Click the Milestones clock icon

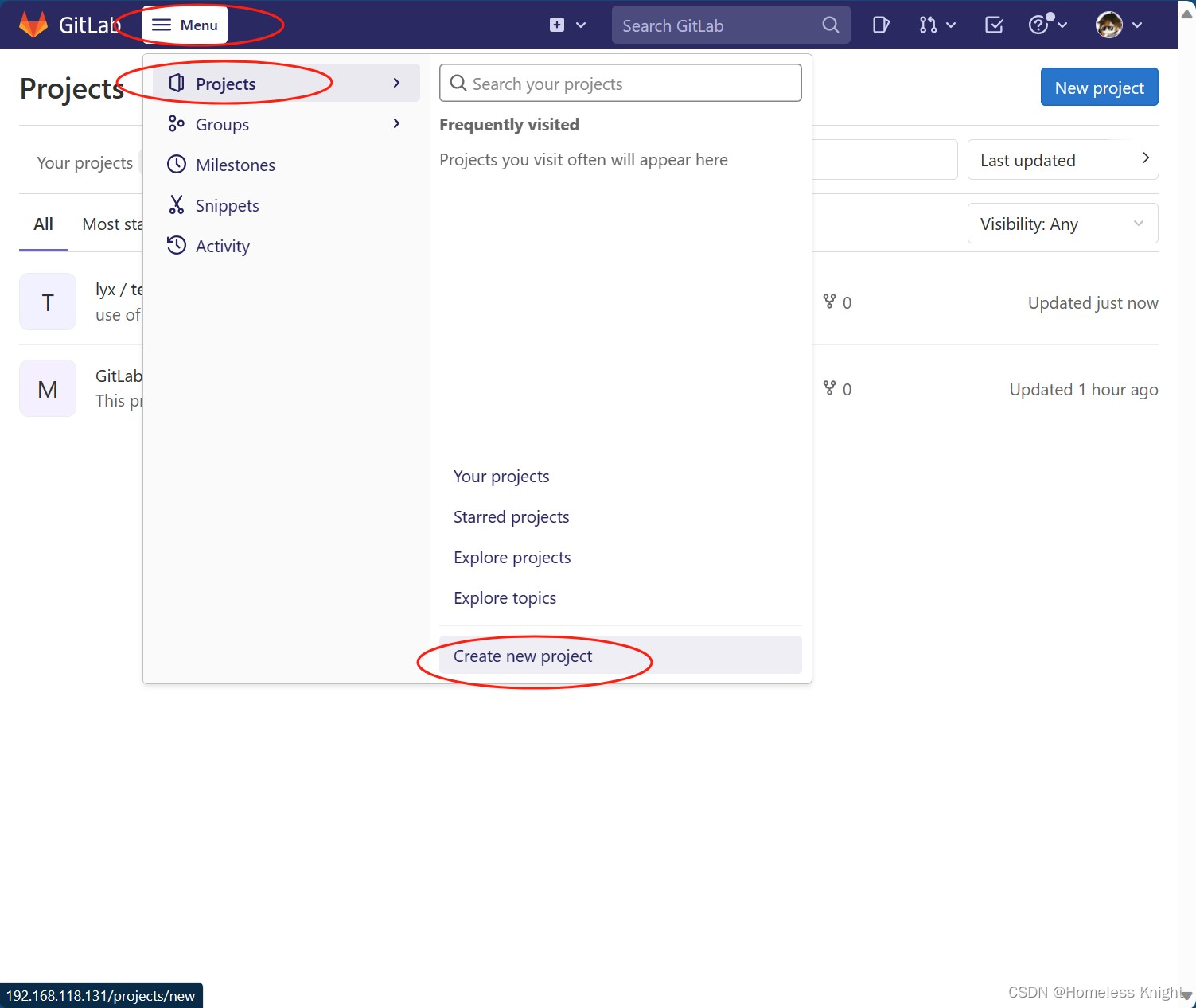[177, 165]
